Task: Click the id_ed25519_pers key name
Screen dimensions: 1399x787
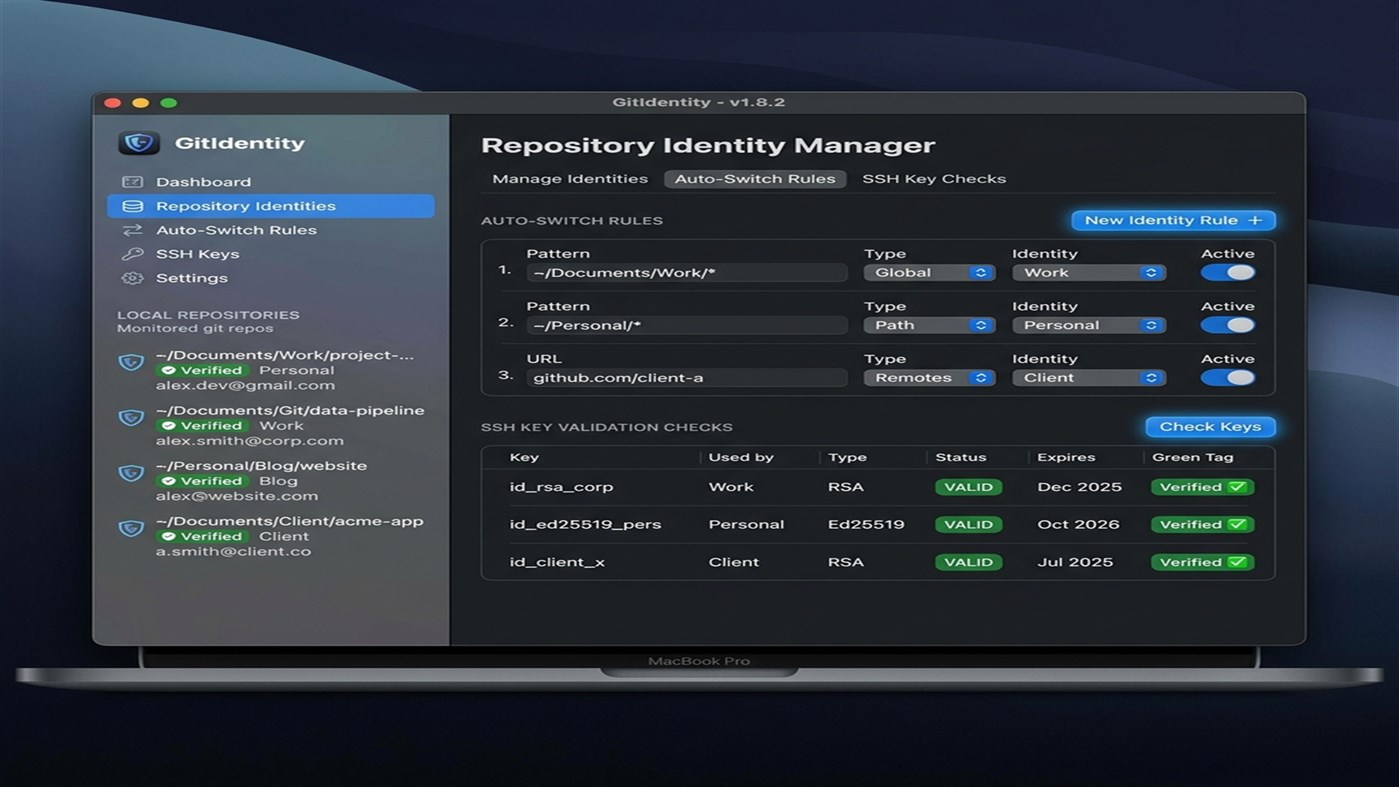Action: pos(585,524)
